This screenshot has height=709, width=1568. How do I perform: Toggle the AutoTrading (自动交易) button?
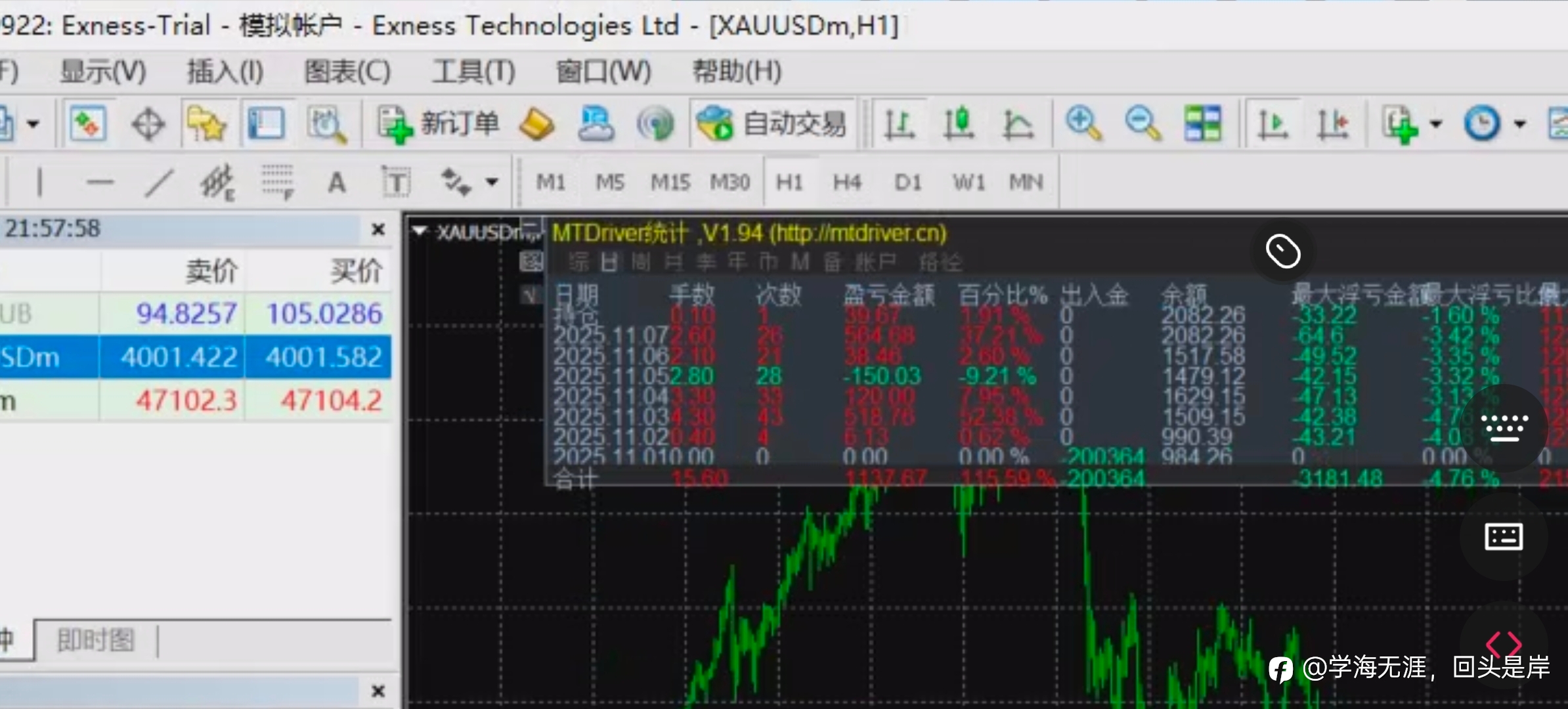772,124
